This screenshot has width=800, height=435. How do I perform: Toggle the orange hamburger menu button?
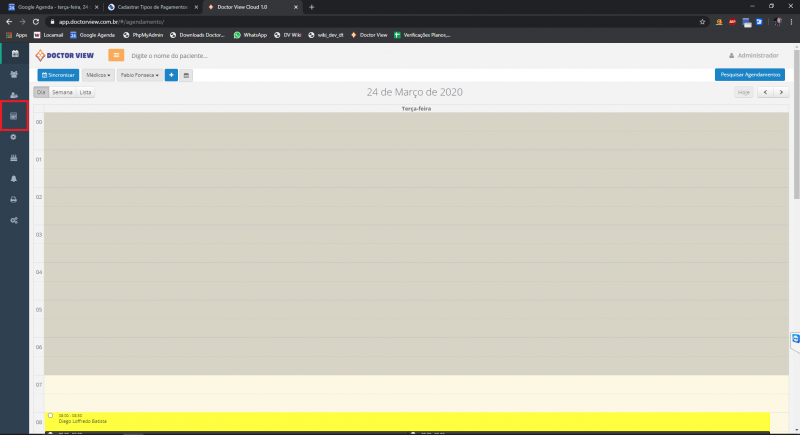(116, 55)
